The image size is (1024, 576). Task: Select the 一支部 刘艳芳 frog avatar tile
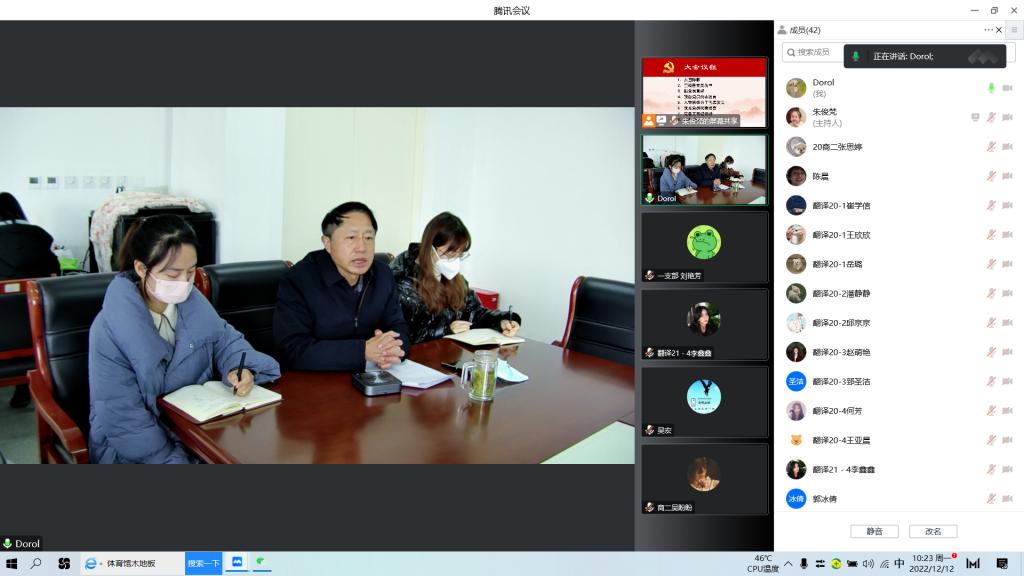(704, 246)
